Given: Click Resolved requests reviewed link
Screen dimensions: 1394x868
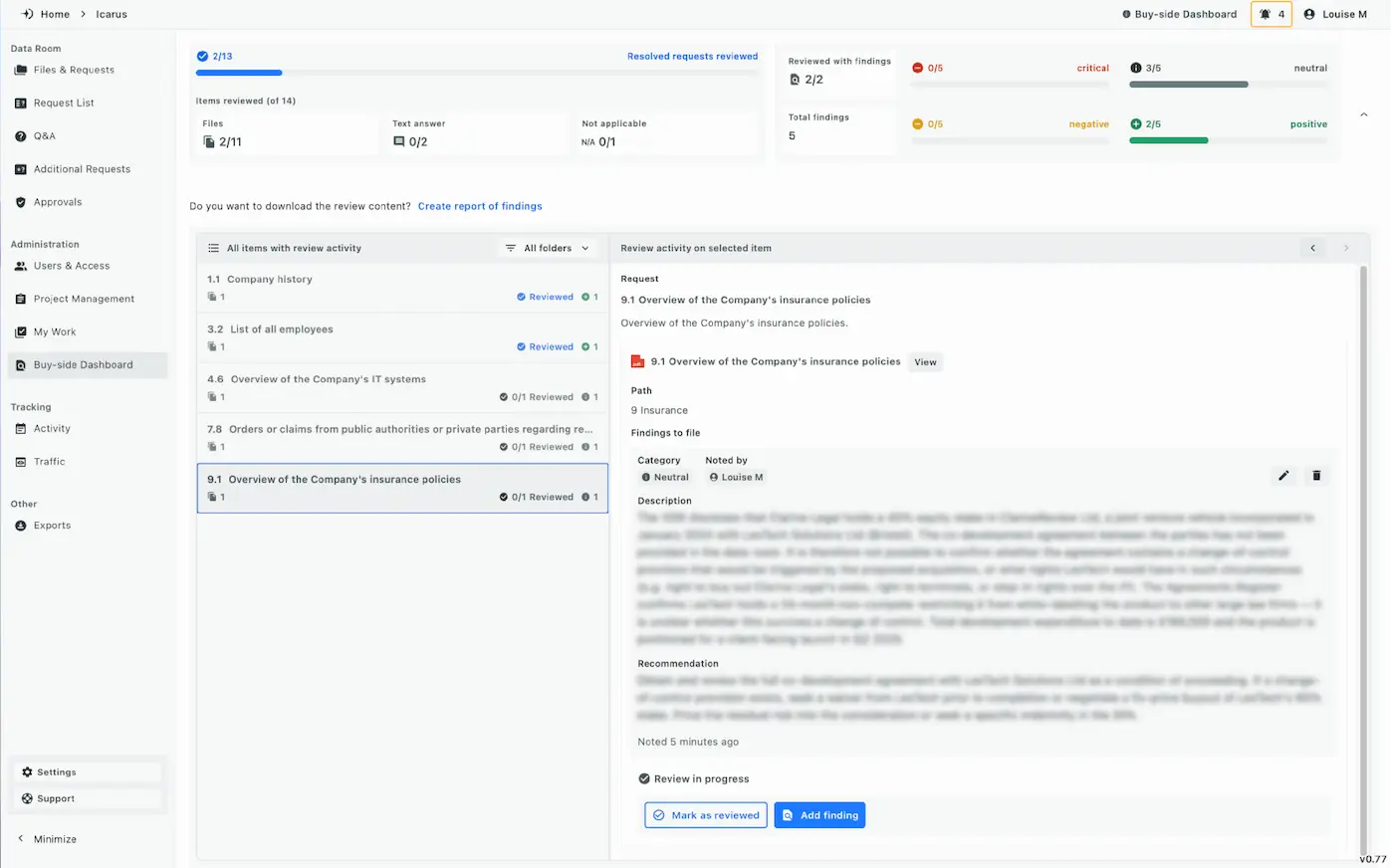Looking at the screenshot, I should click(692, 57).
